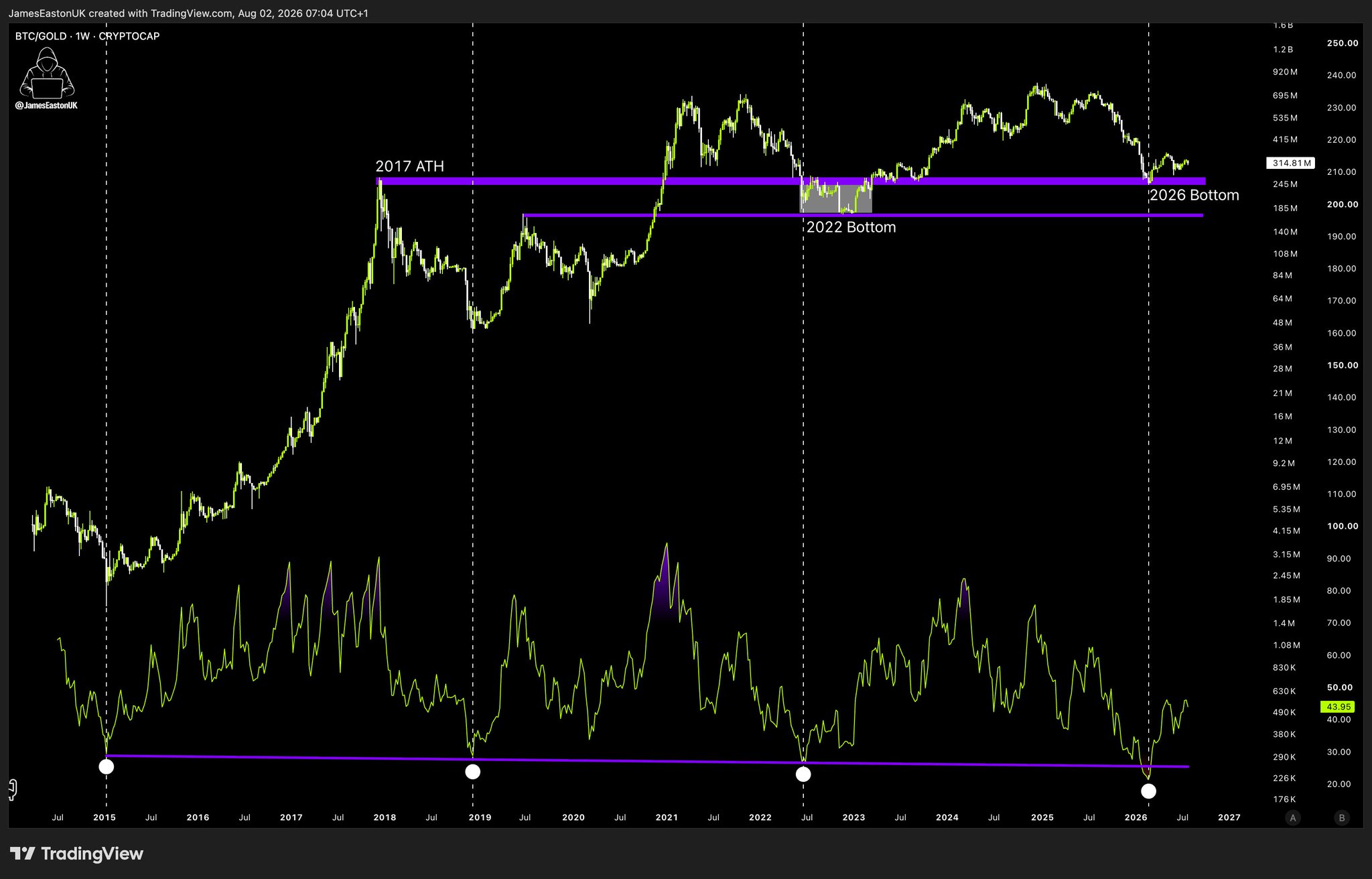
Task: Click the @JamesEastonUK handle under the avatar
Action: 46,105
